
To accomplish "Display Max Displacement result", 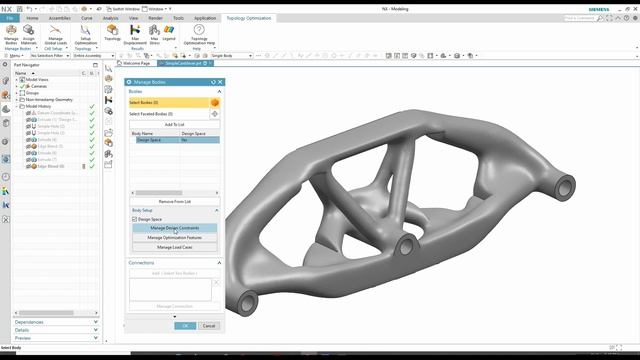I will pyautogui.click(x=135, y=34).
